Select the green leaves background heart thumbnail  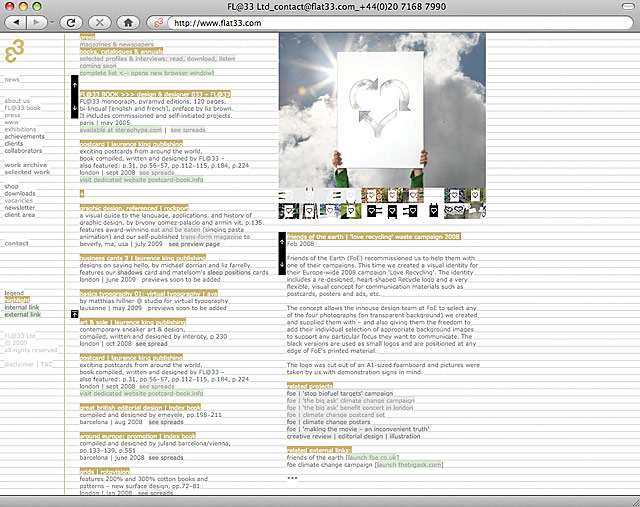tap(351, 211)
